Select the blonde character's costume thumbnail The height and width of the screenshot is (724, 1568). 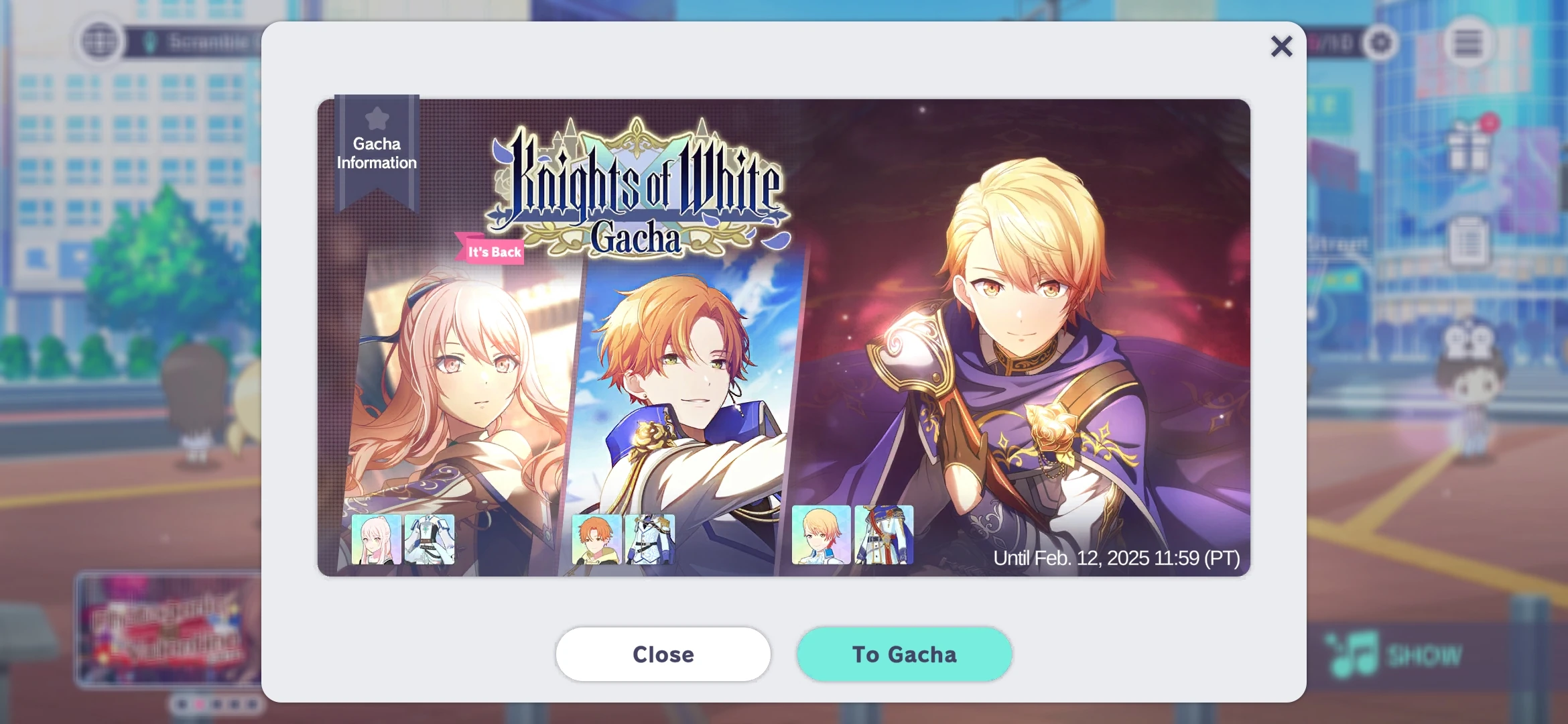884,535
